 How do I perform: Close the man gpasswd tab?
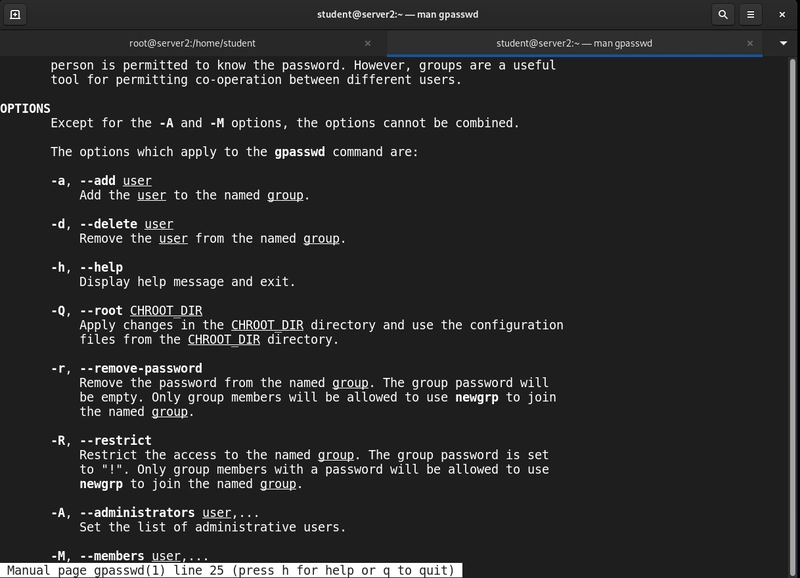point(750,43)
